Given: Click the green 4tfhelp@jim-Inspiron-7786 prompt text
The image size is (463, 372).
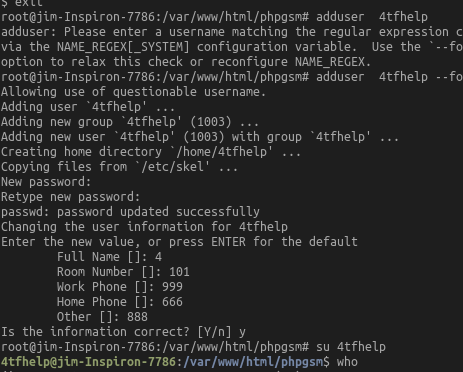Looking at the screenshot, I should pos(88,362).
